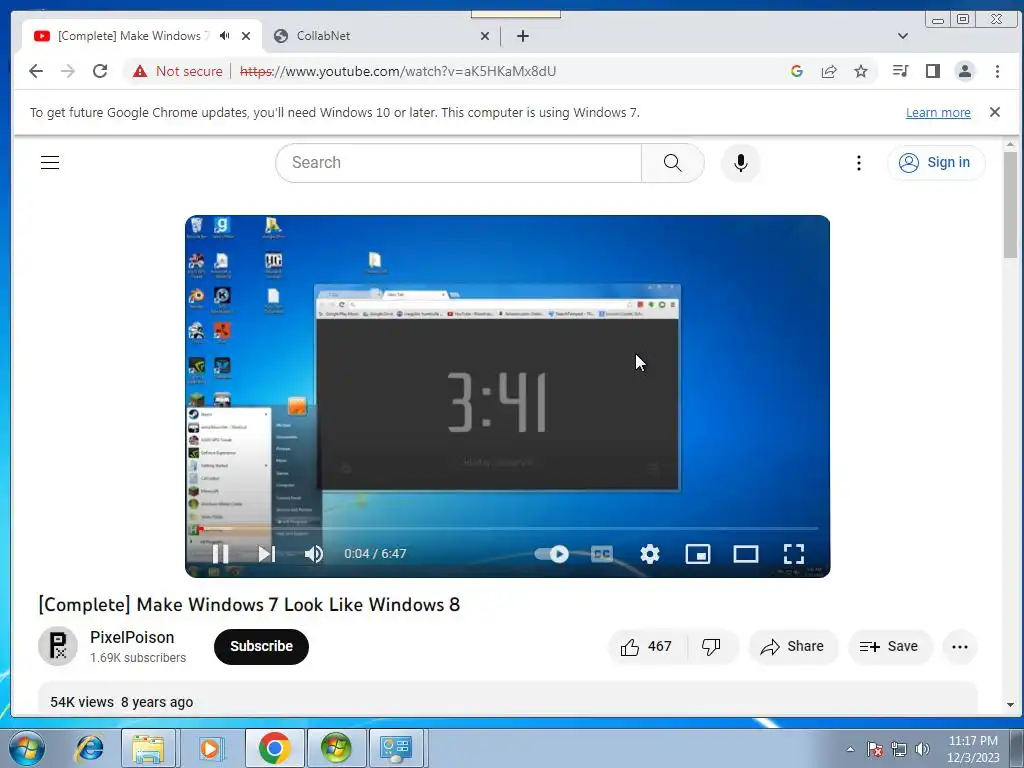Like the video with 467 likes
This screenshot has width=1024, height=768.
point(648,647)
